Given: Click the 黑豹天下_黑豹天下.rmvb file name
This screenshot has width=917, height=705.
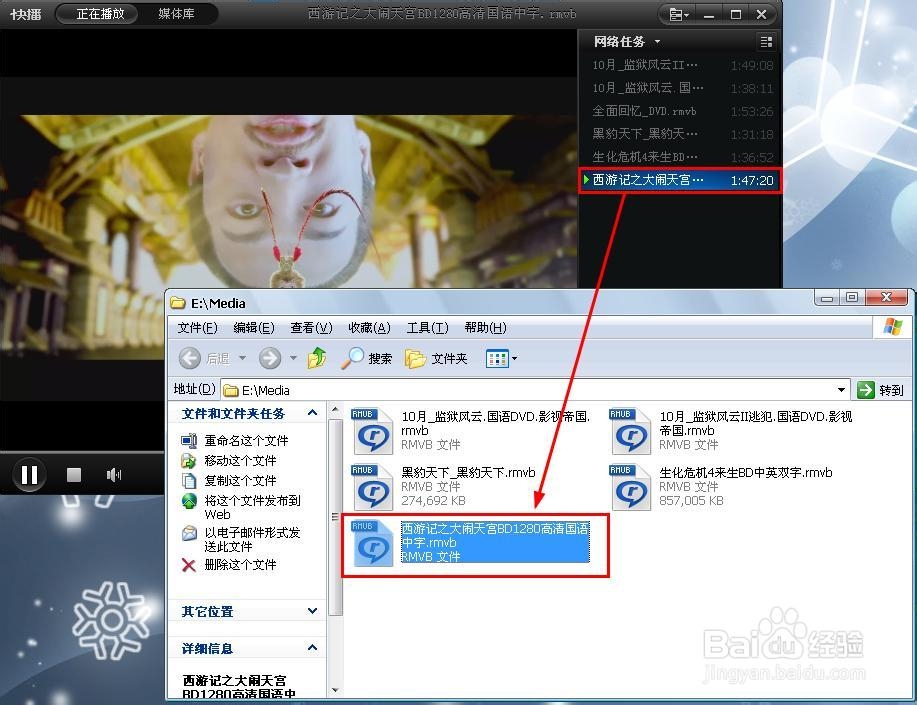Looking at the screenshot, I should [468, 473].
